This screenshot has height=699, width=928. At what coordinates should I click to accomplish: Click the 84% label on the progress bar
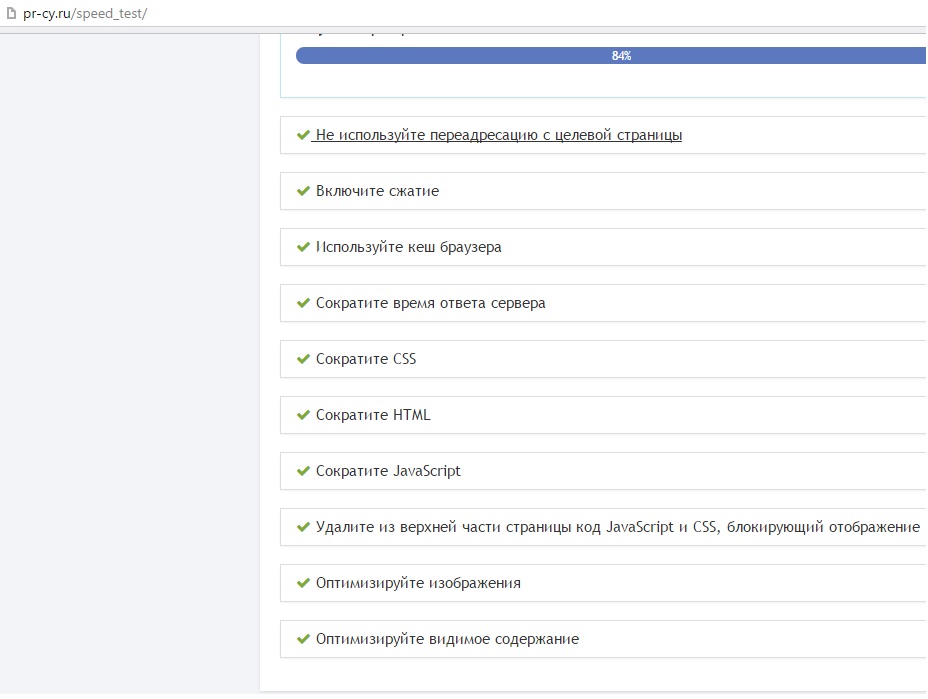click(x=621, y=56)
